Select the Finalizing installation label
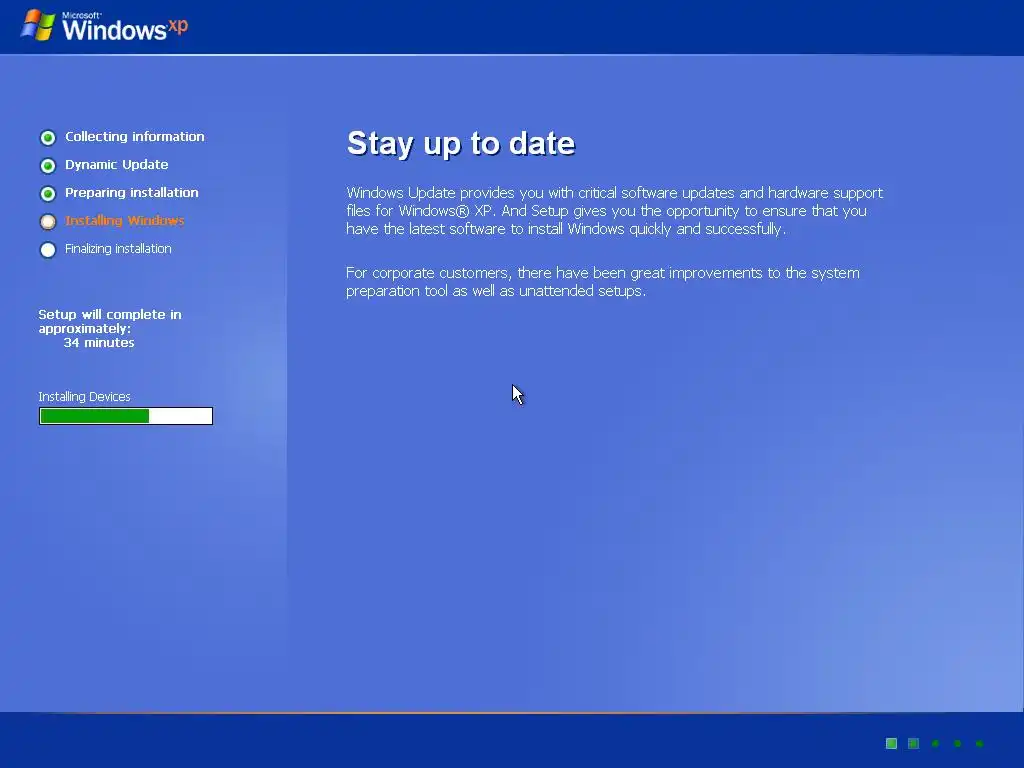Screen dimensions: 1024x768 (118, 249)
